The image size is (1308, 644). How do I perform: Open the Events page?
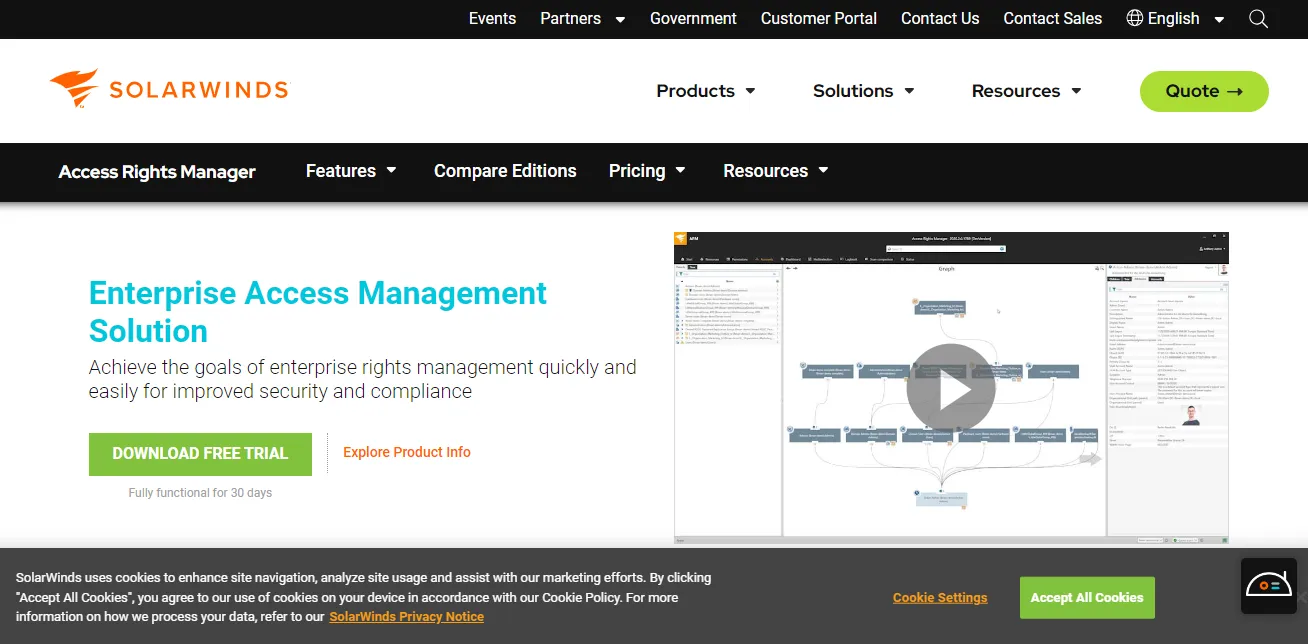(x=492, y=18)
